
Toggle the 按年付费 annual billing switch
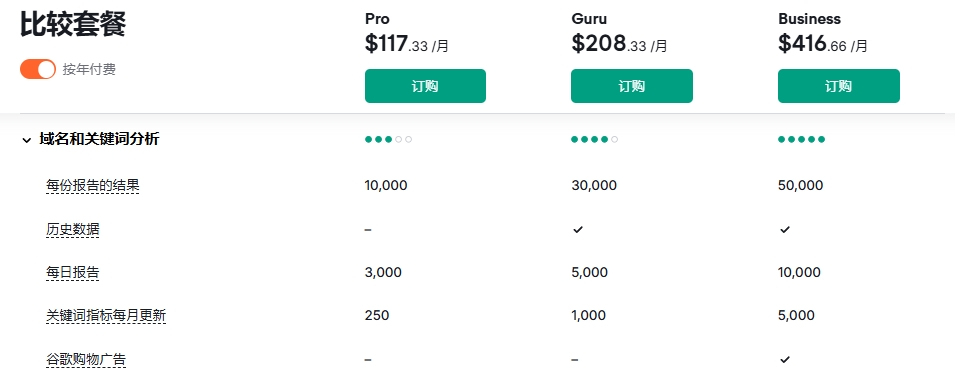click(x=38, y=69)
